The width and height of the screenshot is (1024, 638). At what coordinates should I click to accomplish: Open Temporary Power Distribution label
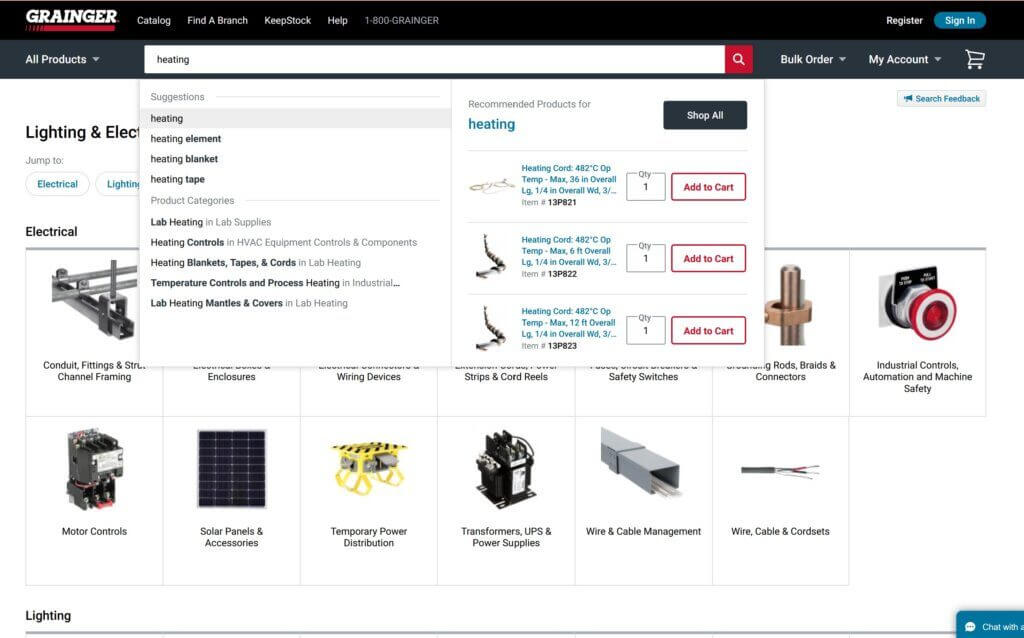[369, 537]
